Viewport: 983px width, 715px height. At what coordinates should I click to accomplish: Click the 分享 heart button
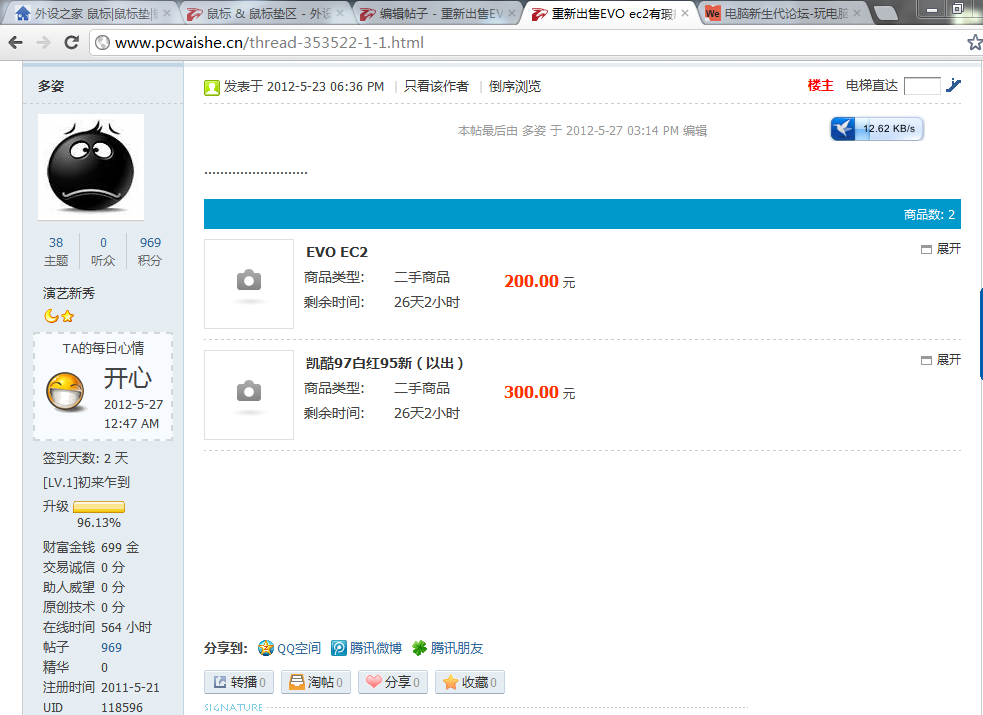tap(392, 682)
